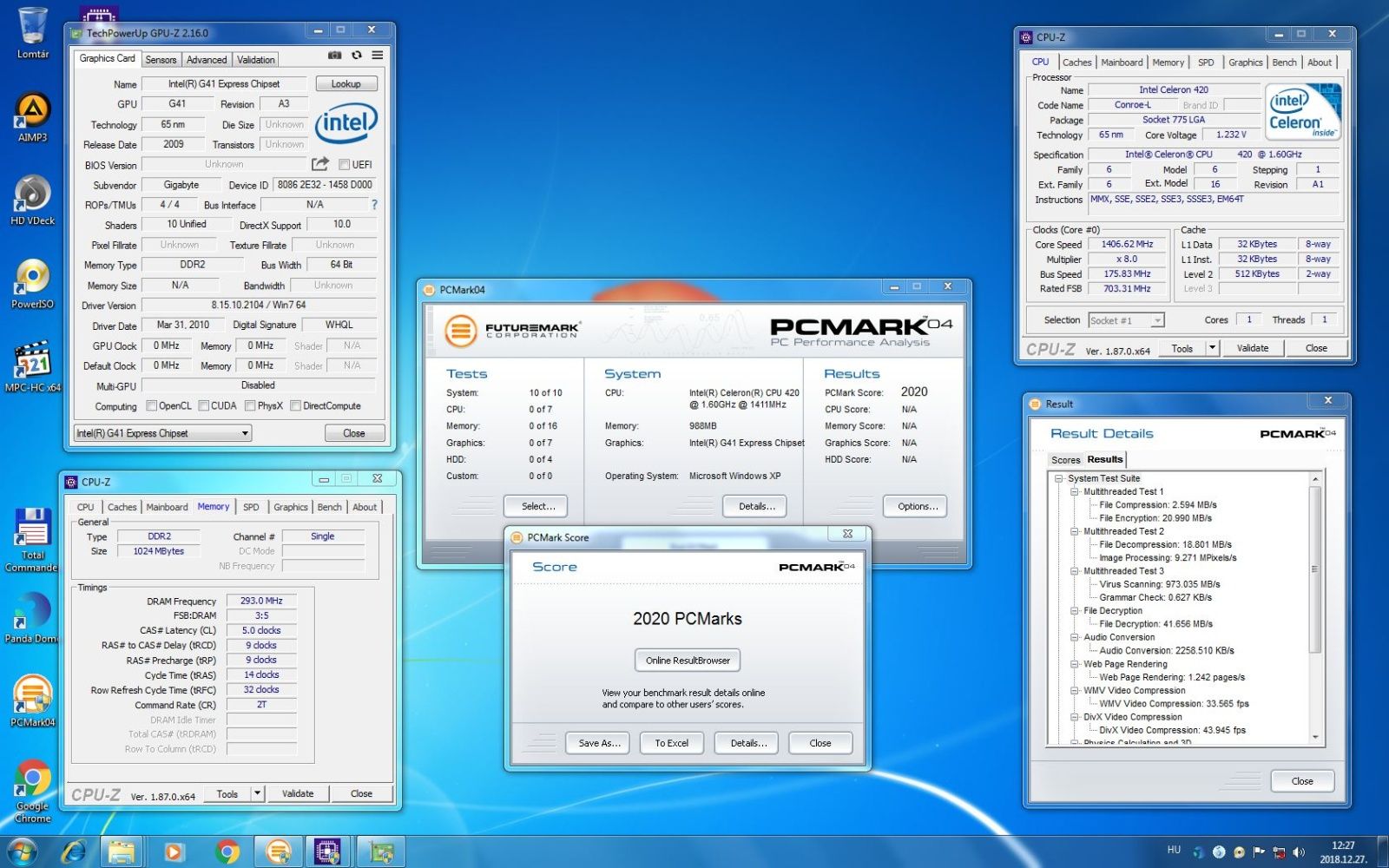Open the GPU selection dropdown in GPU-Z
The width and height of the screenshot is (1389, 868).
162,433
